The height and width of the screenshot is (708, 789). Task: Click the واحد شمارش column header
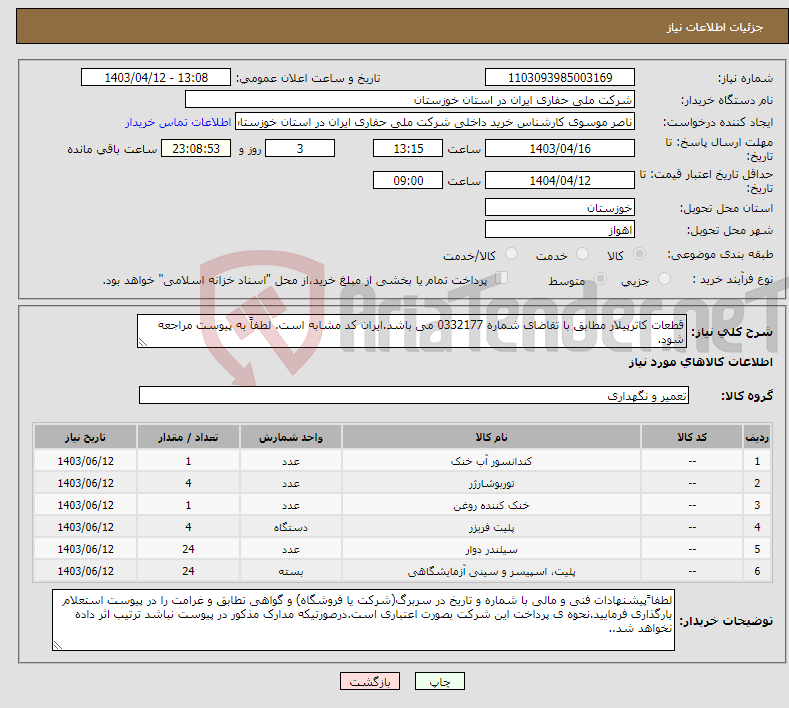coord(291,437)
